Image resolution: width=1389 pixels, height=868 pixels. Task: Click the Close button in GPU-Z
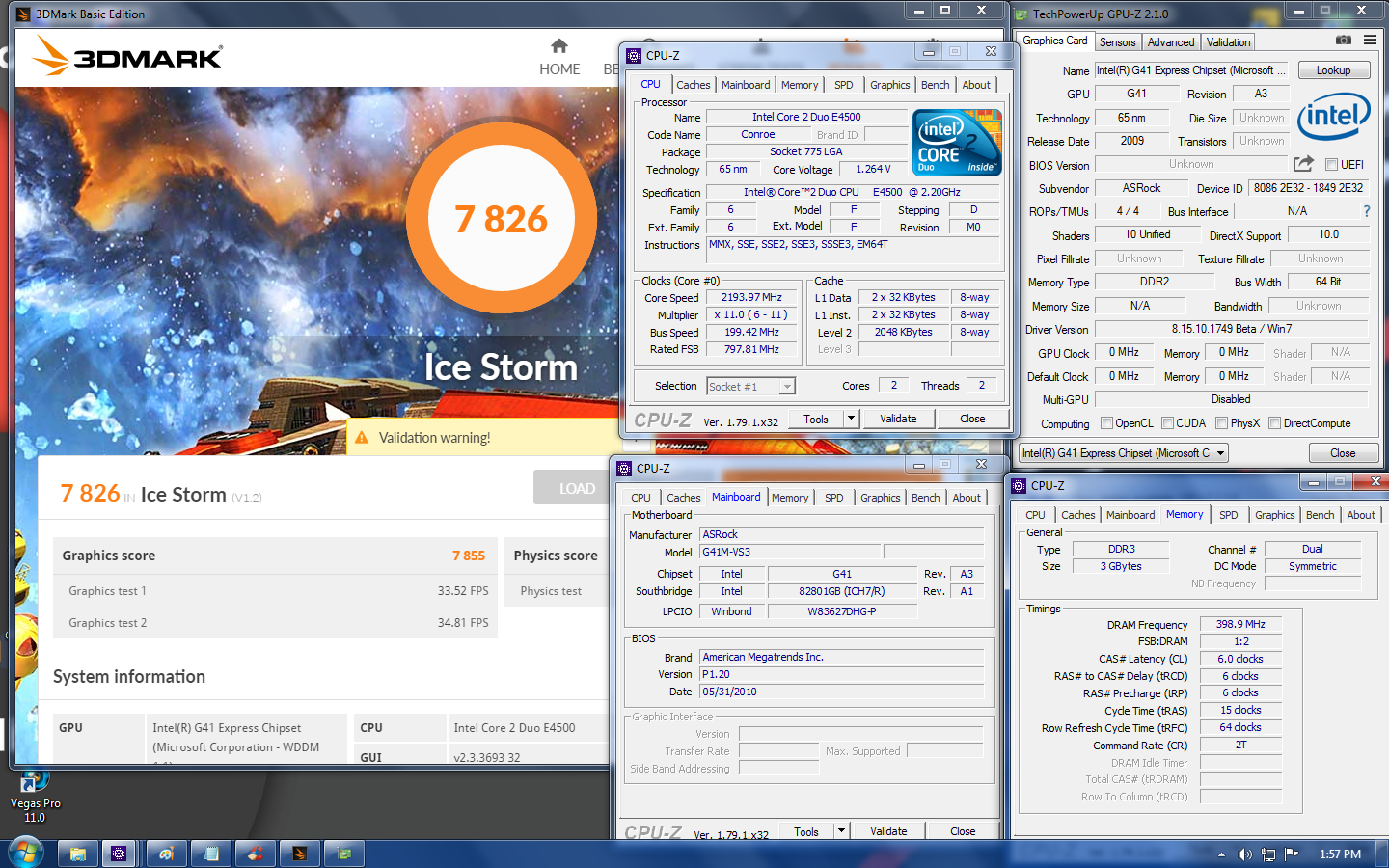coord(1343,453)
